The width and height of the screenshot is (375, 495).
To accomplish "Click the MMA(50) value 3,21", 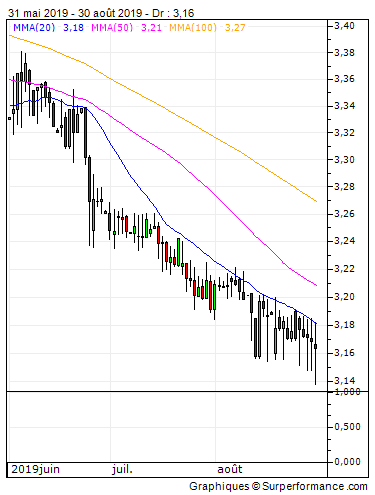I will click(151, 27).
